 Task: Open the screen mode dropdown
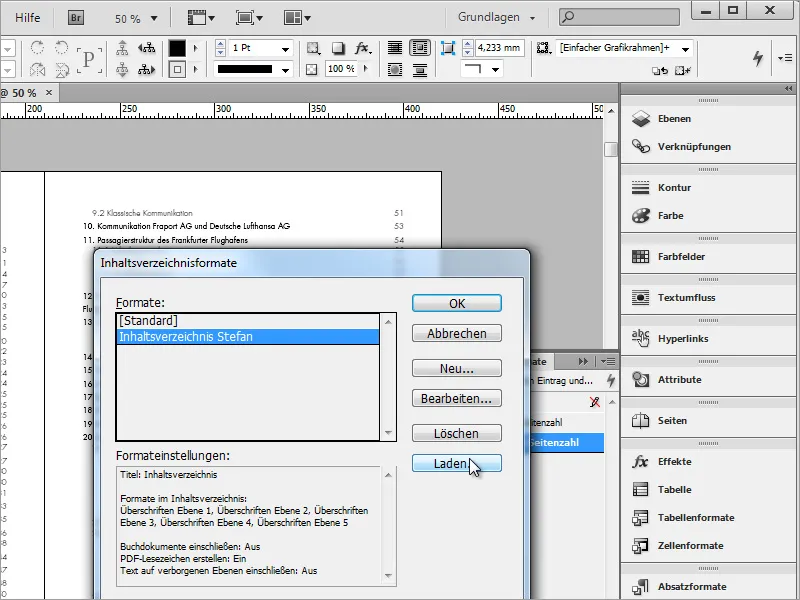point(249,18)
